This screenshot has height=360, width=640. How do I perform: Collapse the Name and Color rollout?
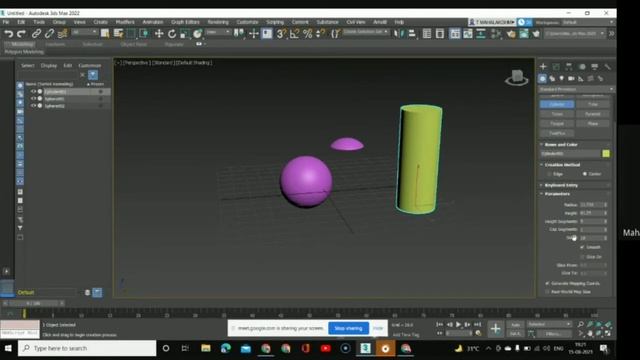pos(561,144)
